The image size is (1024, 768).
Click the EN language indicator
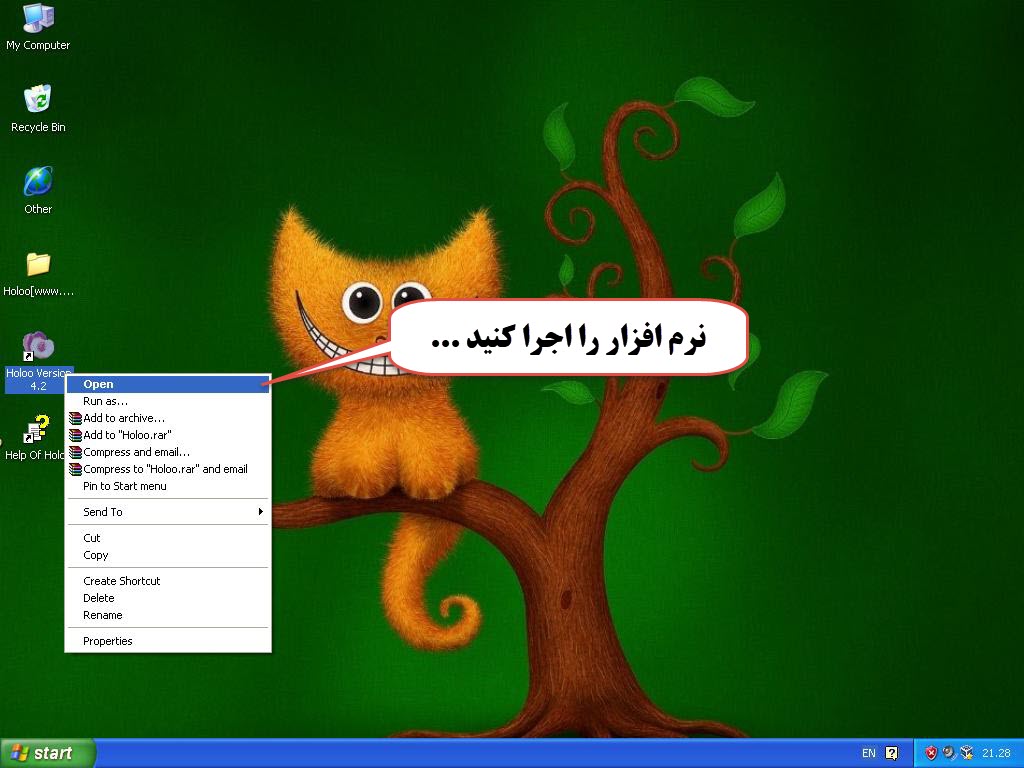coord(868,753)
